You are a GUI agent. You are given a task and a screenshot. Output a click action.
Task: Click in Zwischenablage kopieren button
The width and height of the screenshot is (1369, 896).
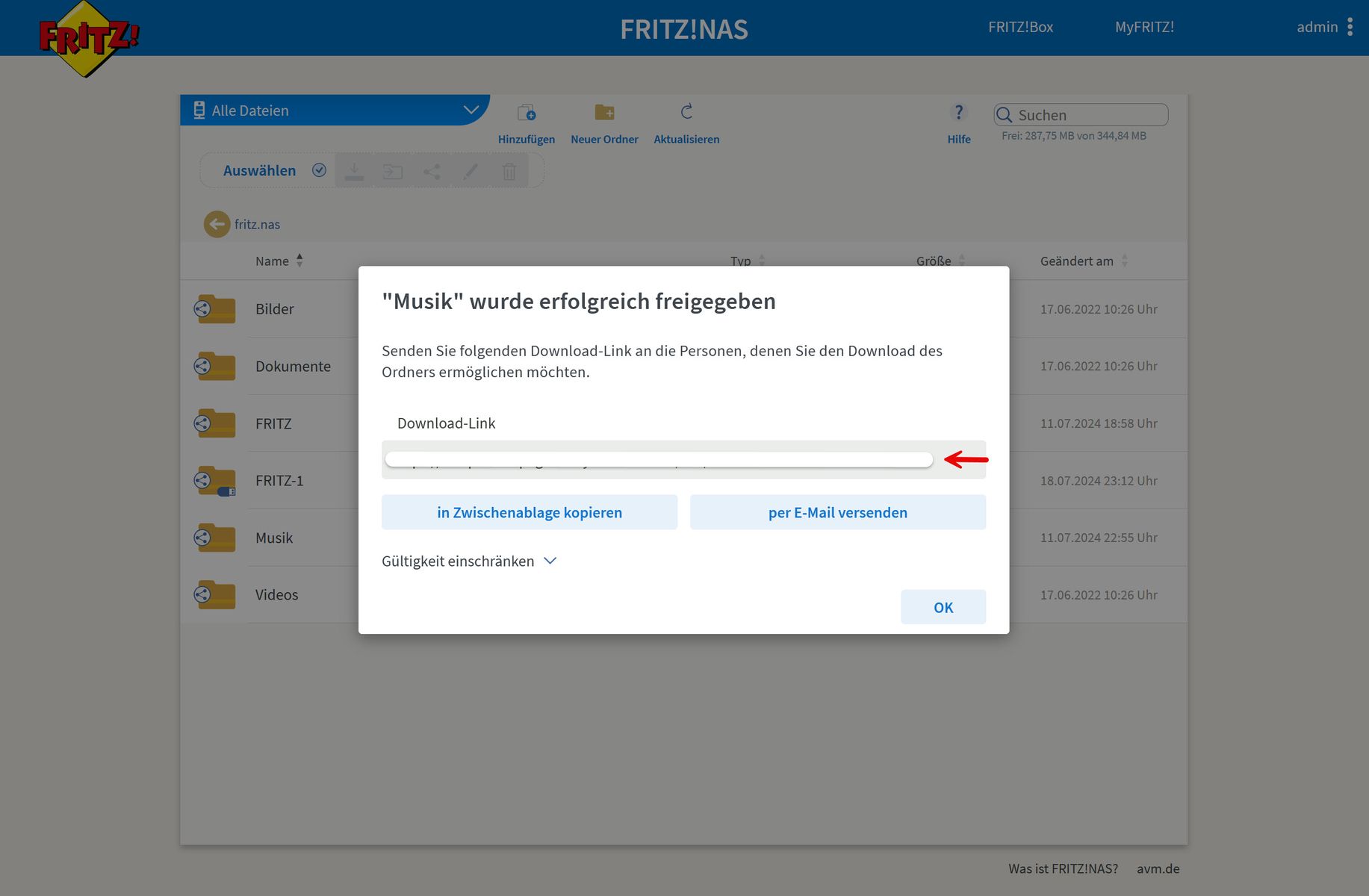[x=530, y=512]
